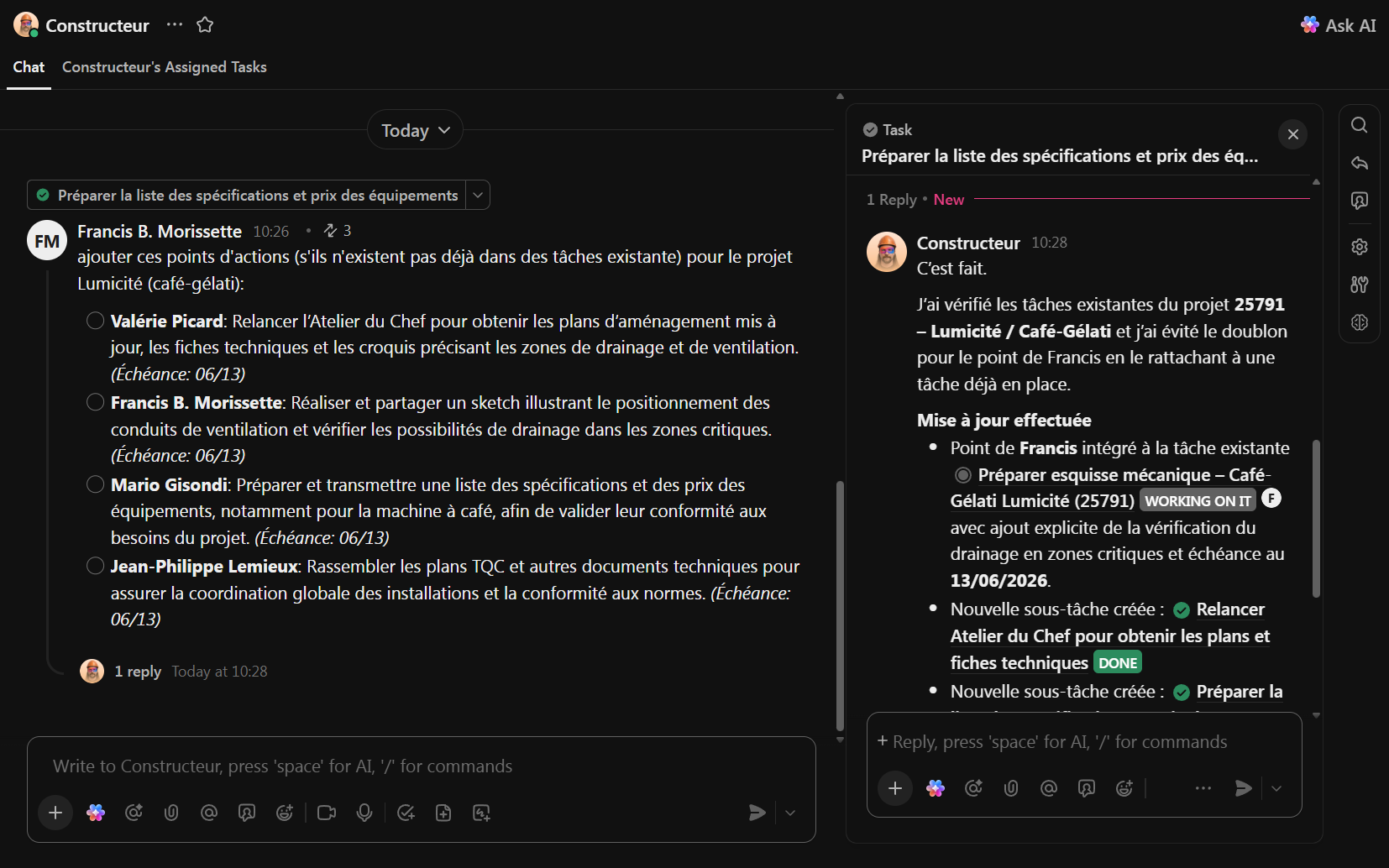
Task: Open send options chevron in main composer
Action: [790, 813]
